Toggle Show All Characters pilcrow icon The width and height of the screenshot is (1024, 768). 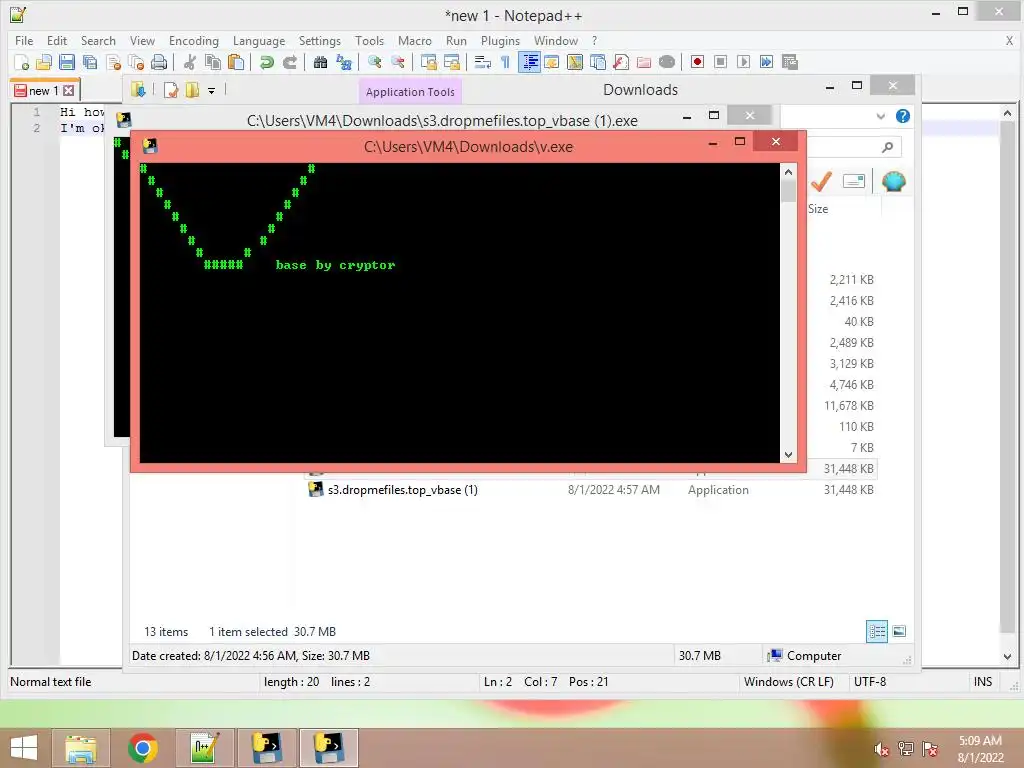coord(505,62)
